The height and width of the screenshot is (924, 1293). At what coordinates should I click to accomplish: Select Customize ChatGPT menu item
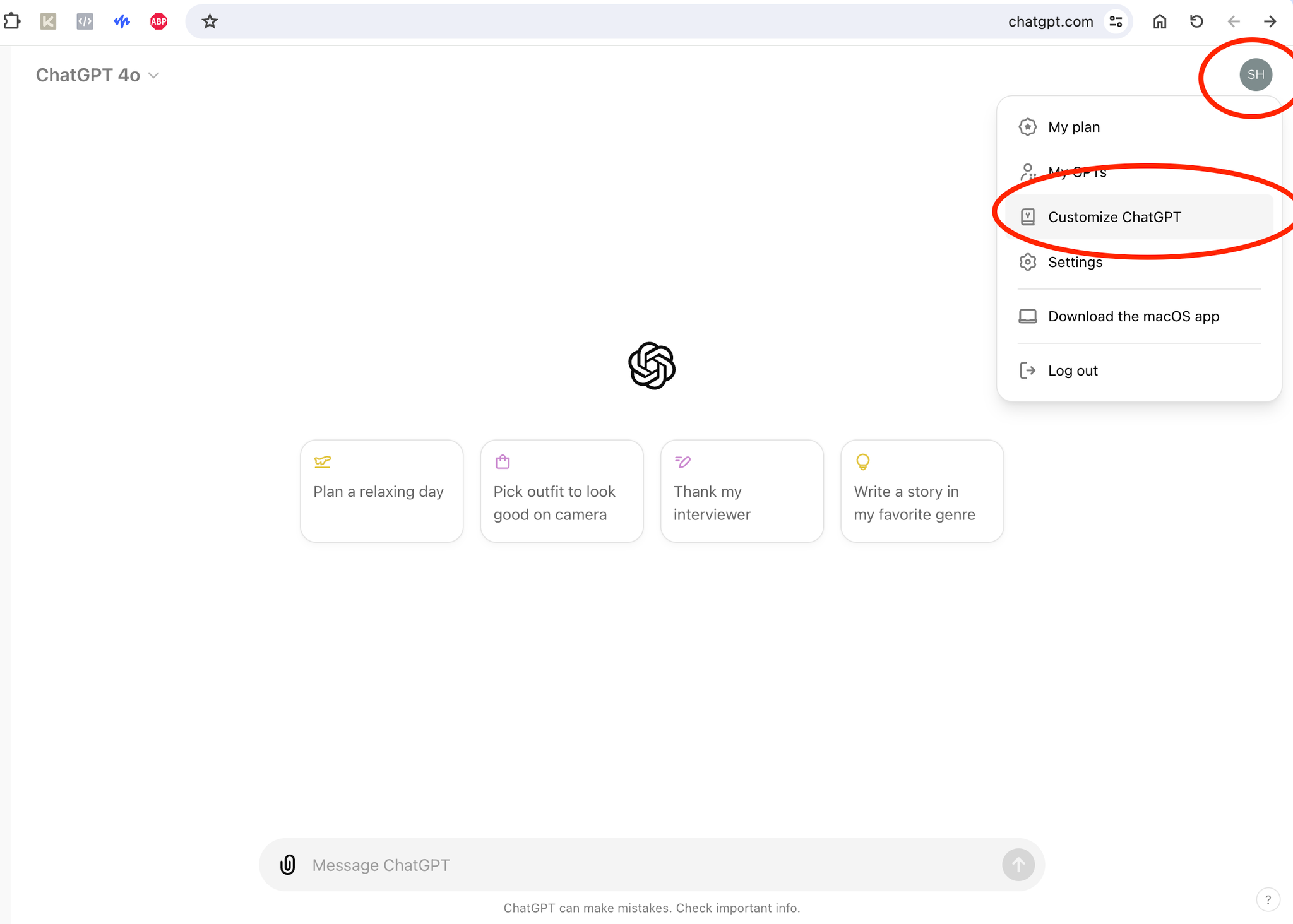coord(1139,217)
